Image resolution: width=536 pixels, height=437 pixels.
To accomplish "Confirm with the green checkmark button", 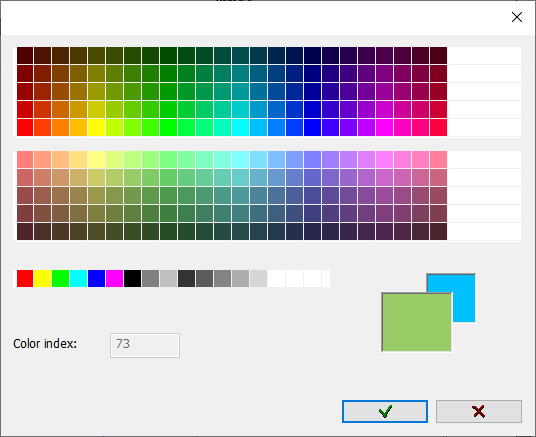I will 385,411.
